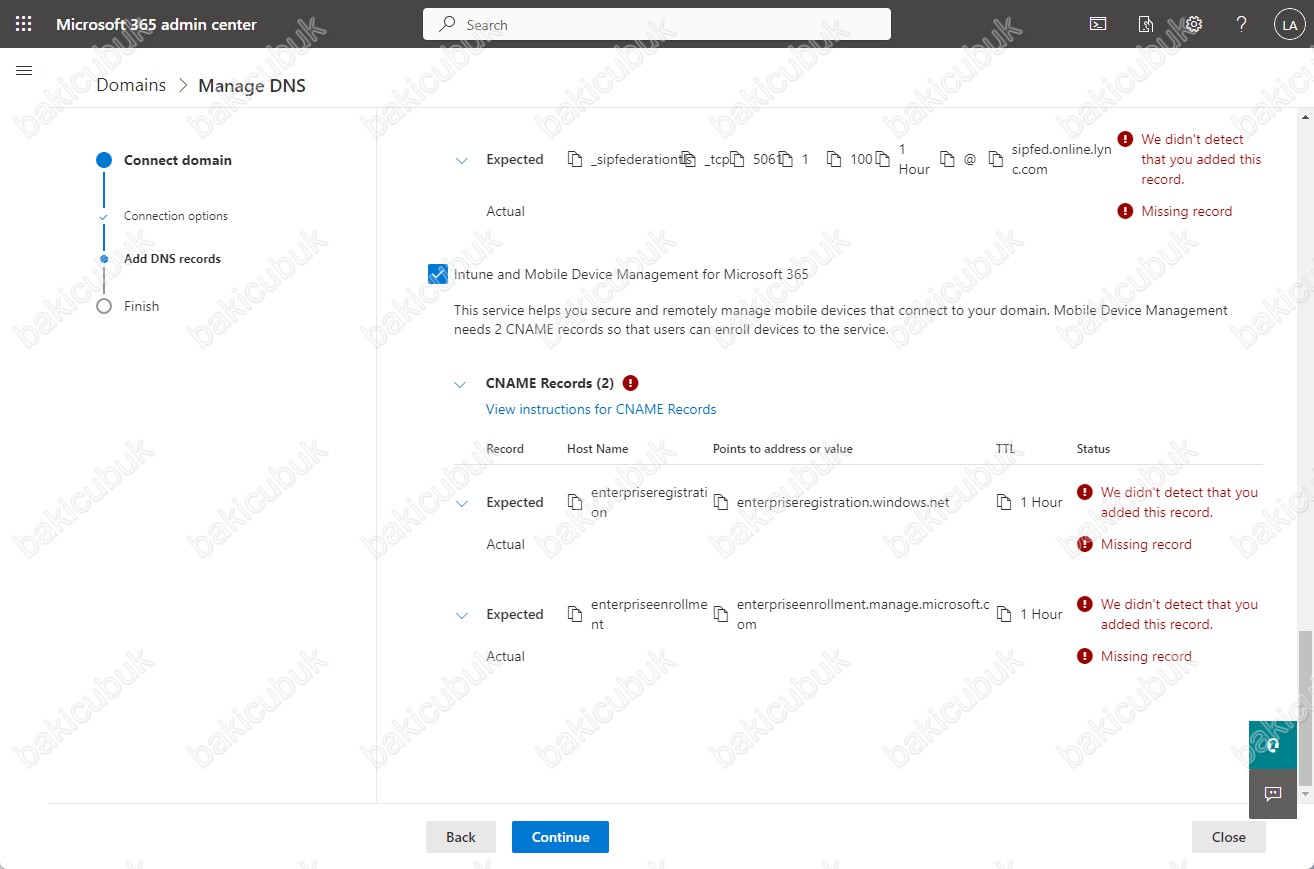1314x869 pixels.
Task: Click error icon next to CNAME Records (2)
Action: (630, 383)
